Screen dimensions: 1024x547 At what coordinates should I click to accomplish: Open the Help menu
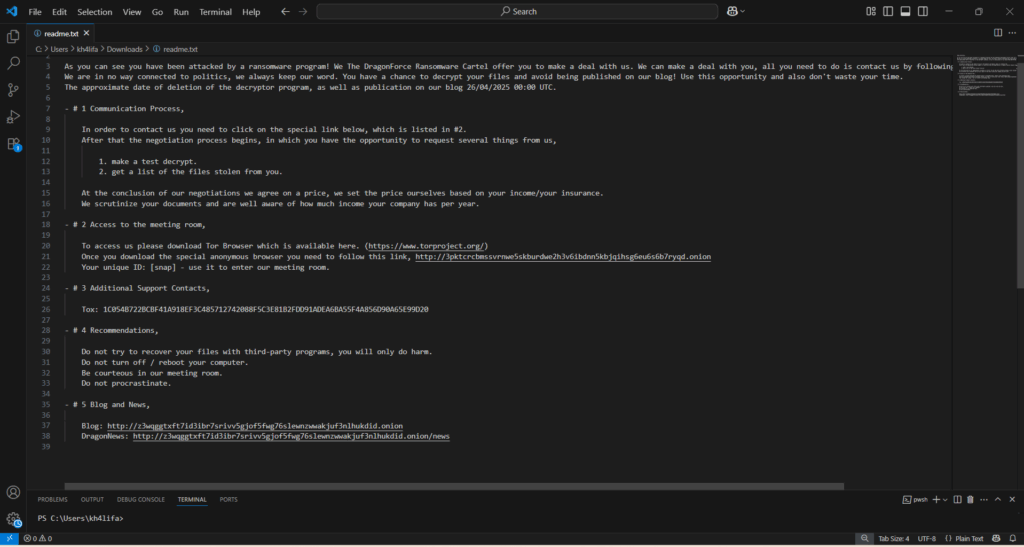point(251,12)
